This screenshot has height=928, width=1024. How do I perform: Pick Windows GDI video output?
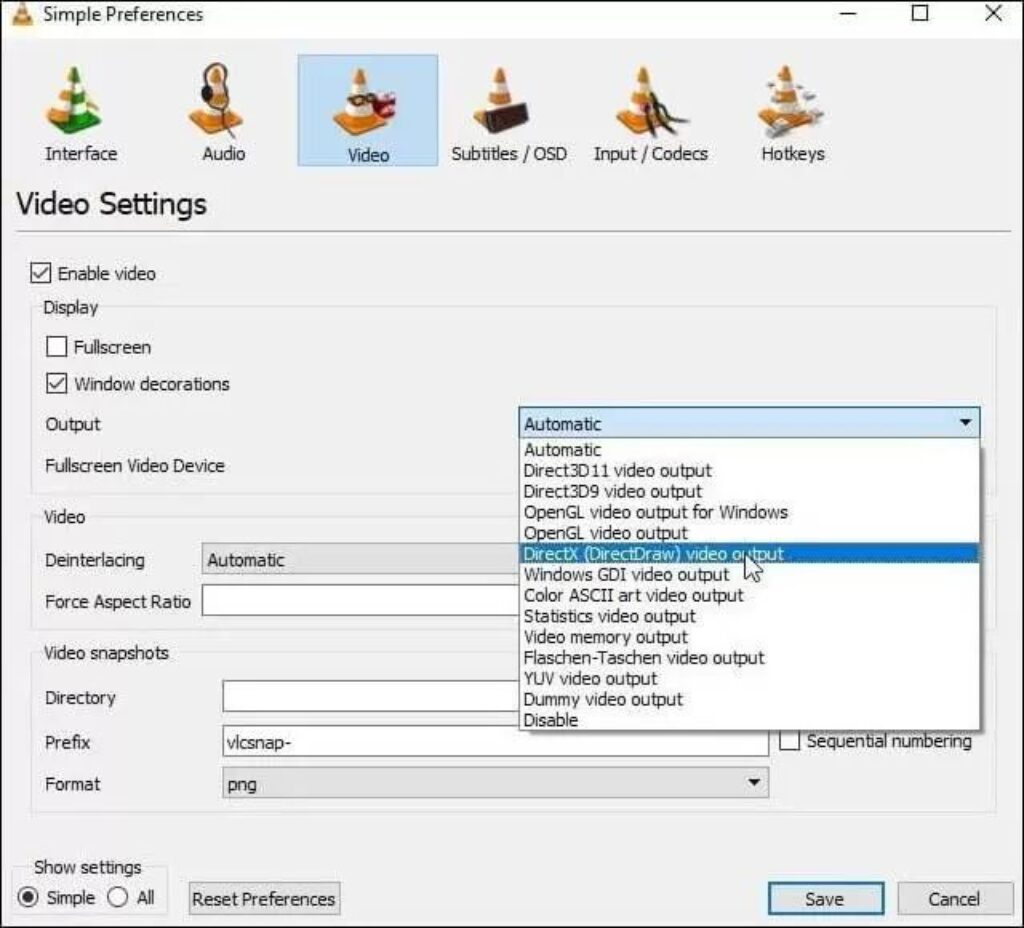(x=749, y=575)
